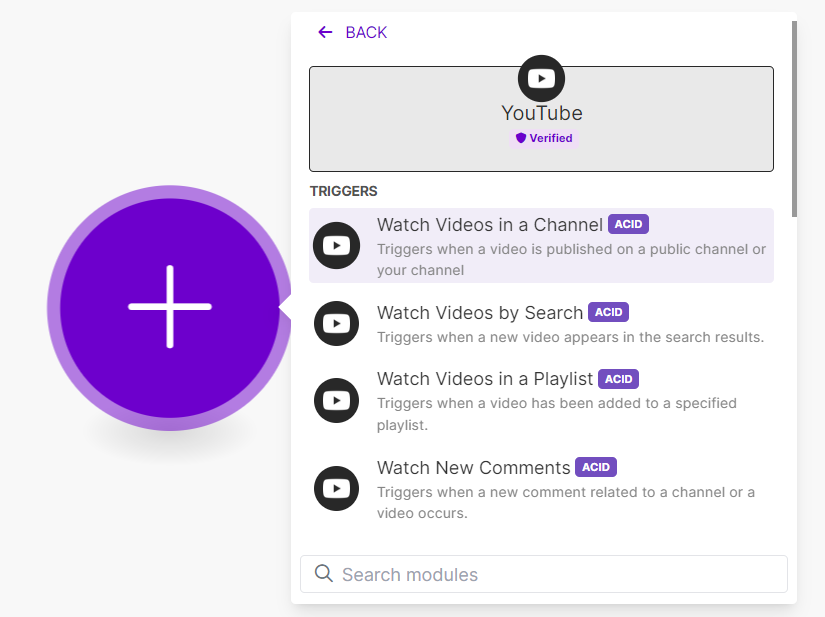The height and width of the screenshot is (617, 825).
Task: Click the YouTube logo in header
Action: (x=541, y=78)
